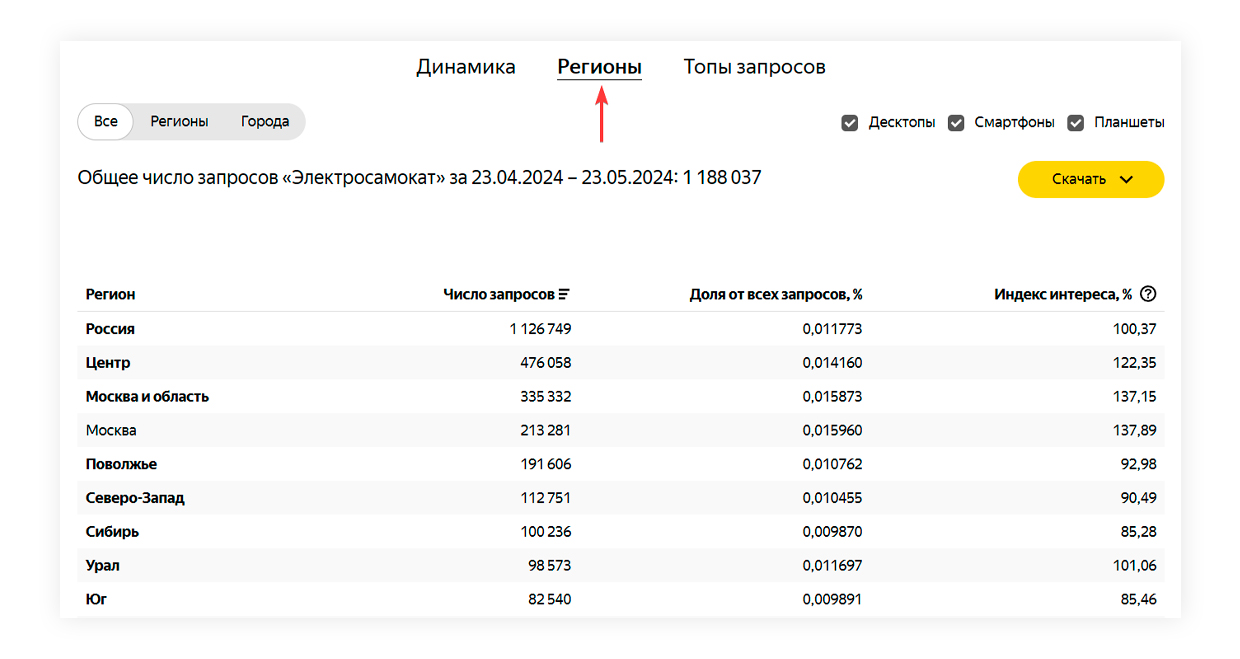Select the Все filter option
This screenshot has height=659, width=1240.
[106, 122]
